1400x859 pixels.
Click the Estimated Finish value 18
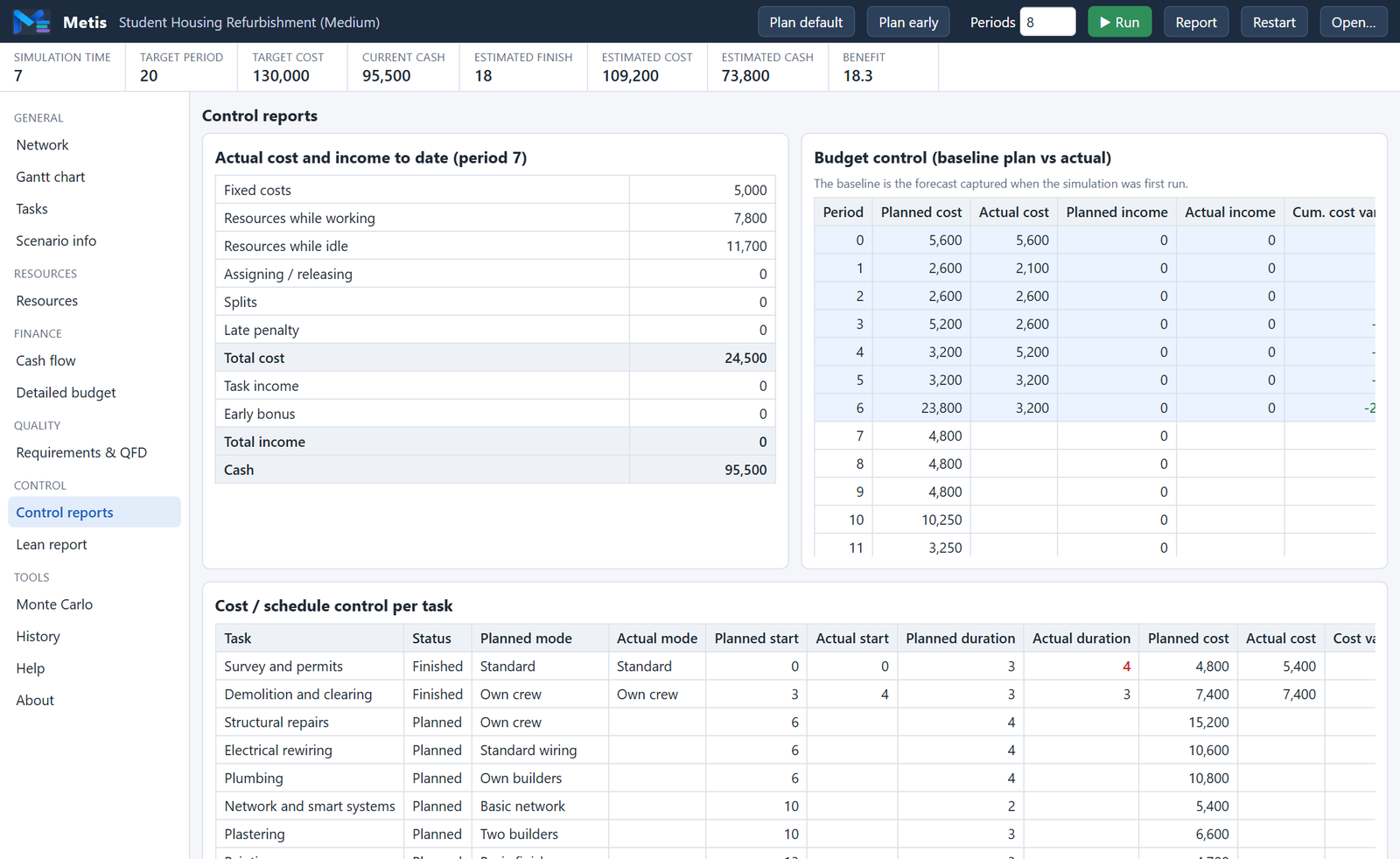point(483,76)
